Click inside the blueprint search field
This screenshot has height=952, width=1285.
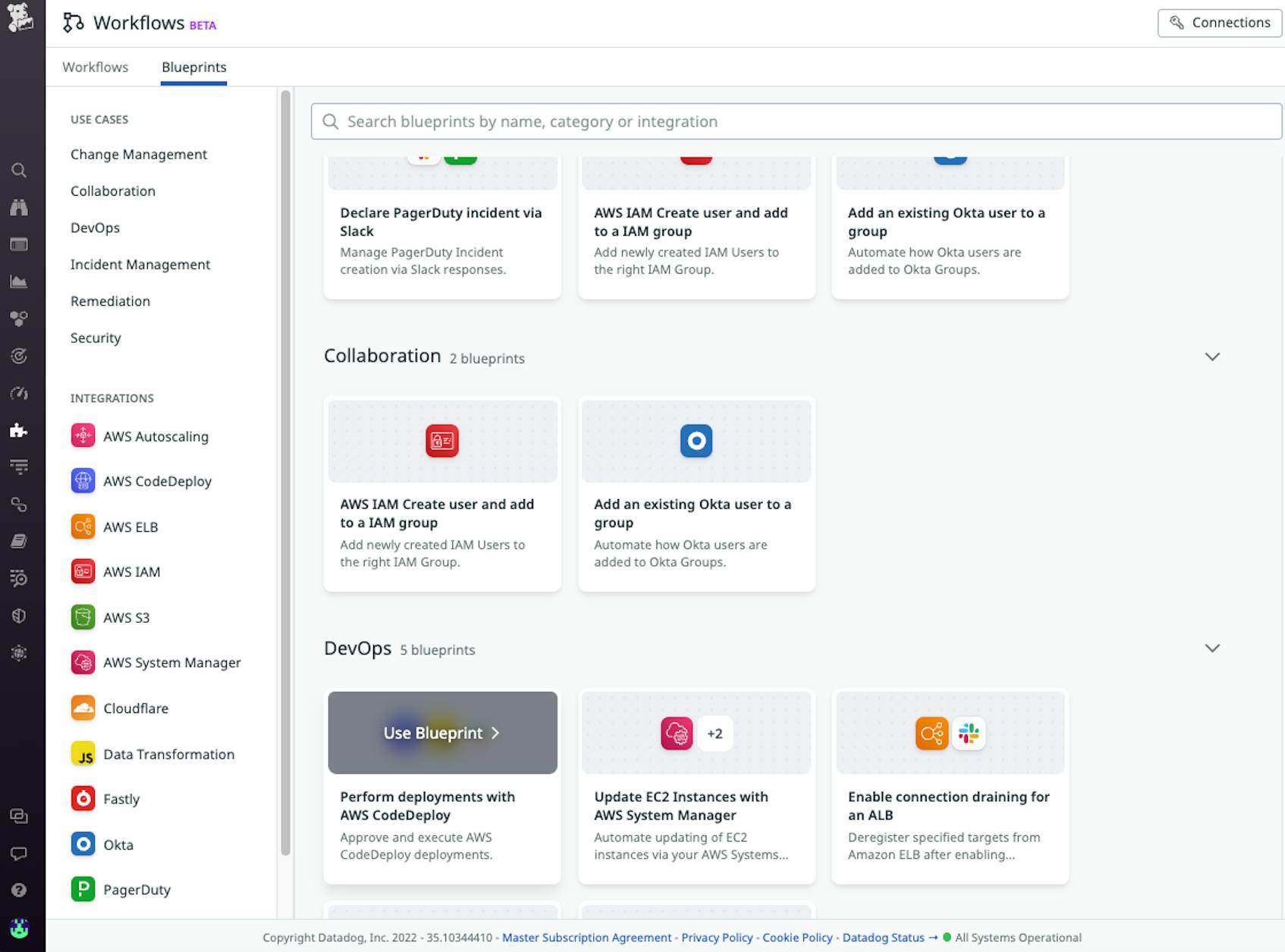pyautogui.click(x=607, y=121)
